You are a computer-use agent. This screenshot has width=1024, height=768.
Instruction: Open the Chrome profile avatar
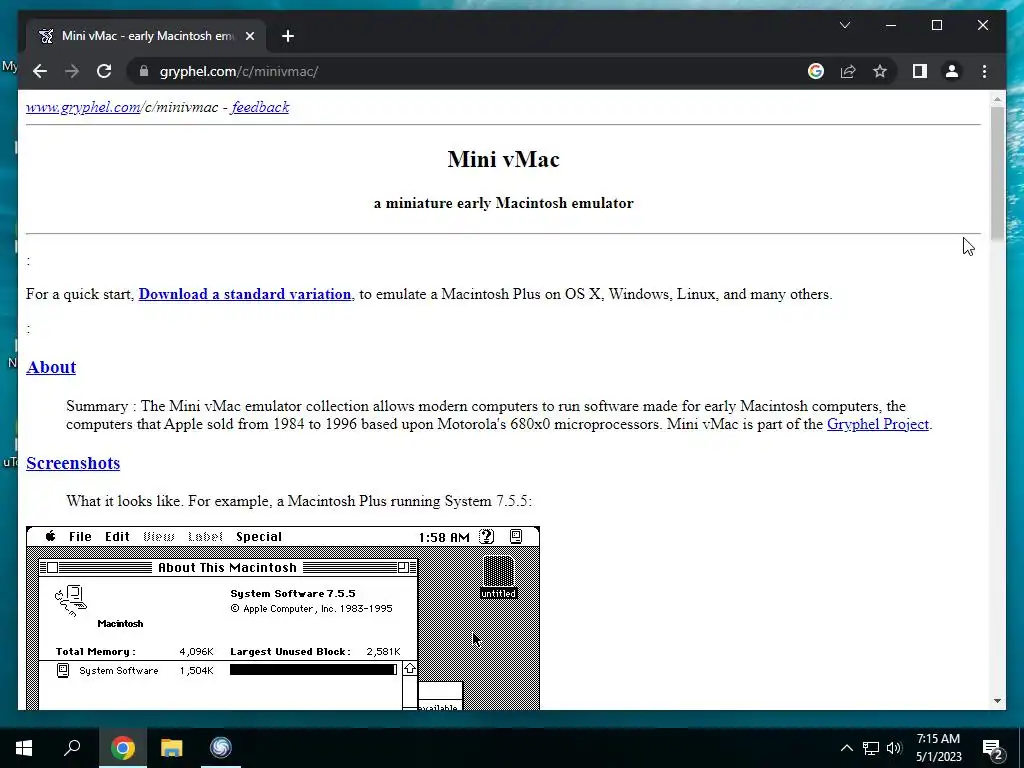click(x=952, y=71)
